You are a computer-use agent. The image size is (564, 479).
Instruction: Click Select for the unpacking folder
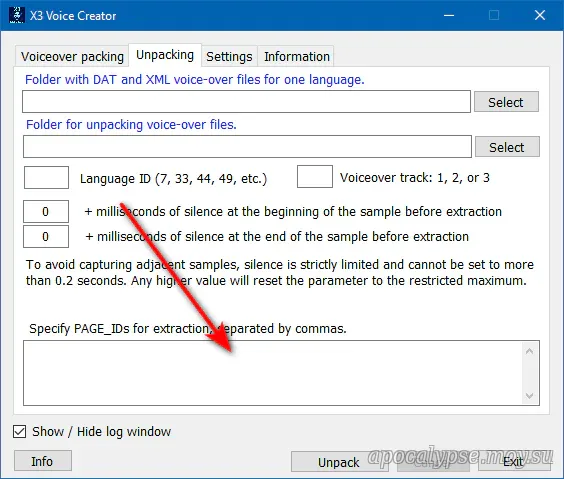coord(507,147)
